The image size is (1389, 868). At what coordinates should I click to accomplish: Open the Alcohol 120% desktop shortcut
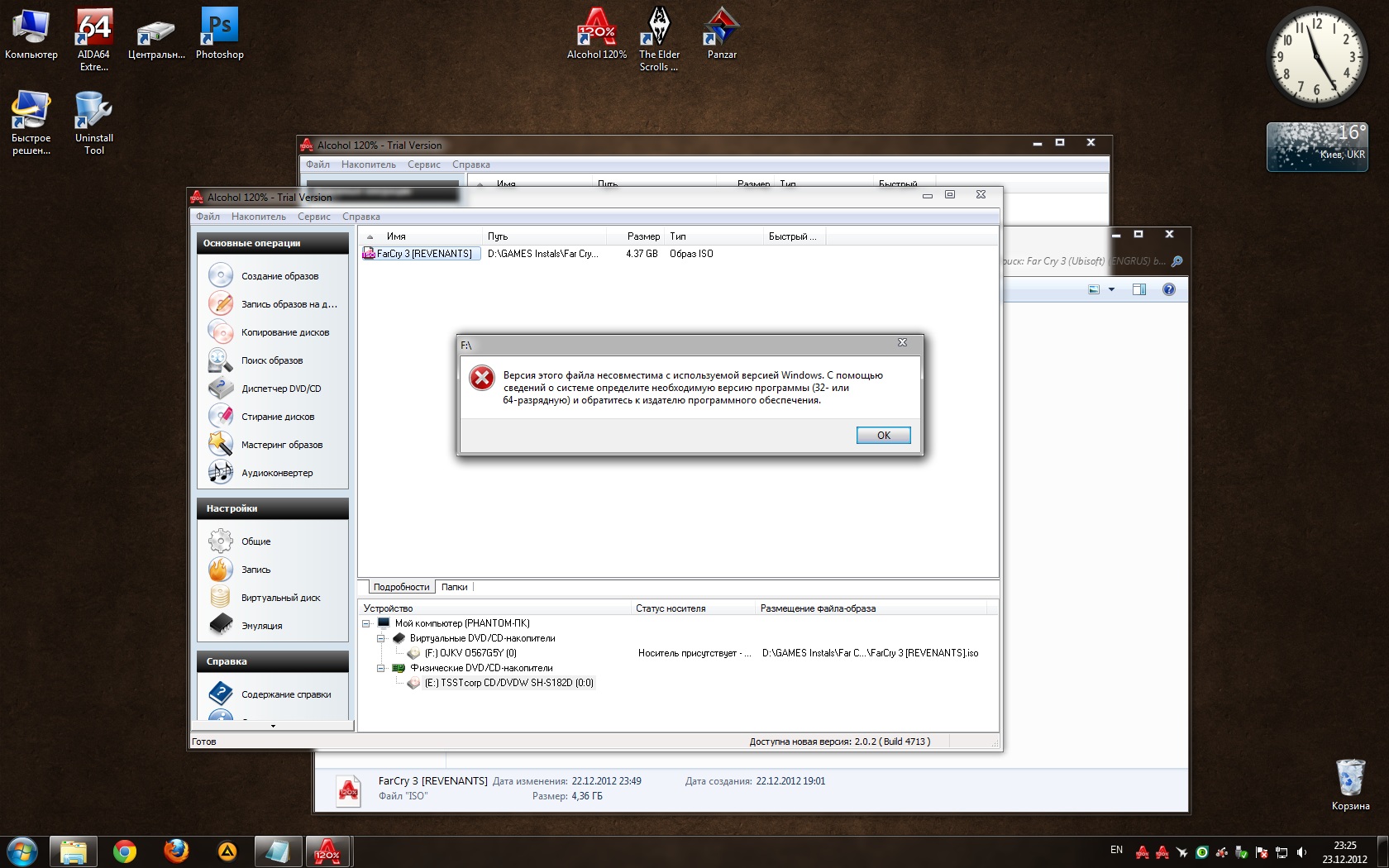[x=597, y=35]
